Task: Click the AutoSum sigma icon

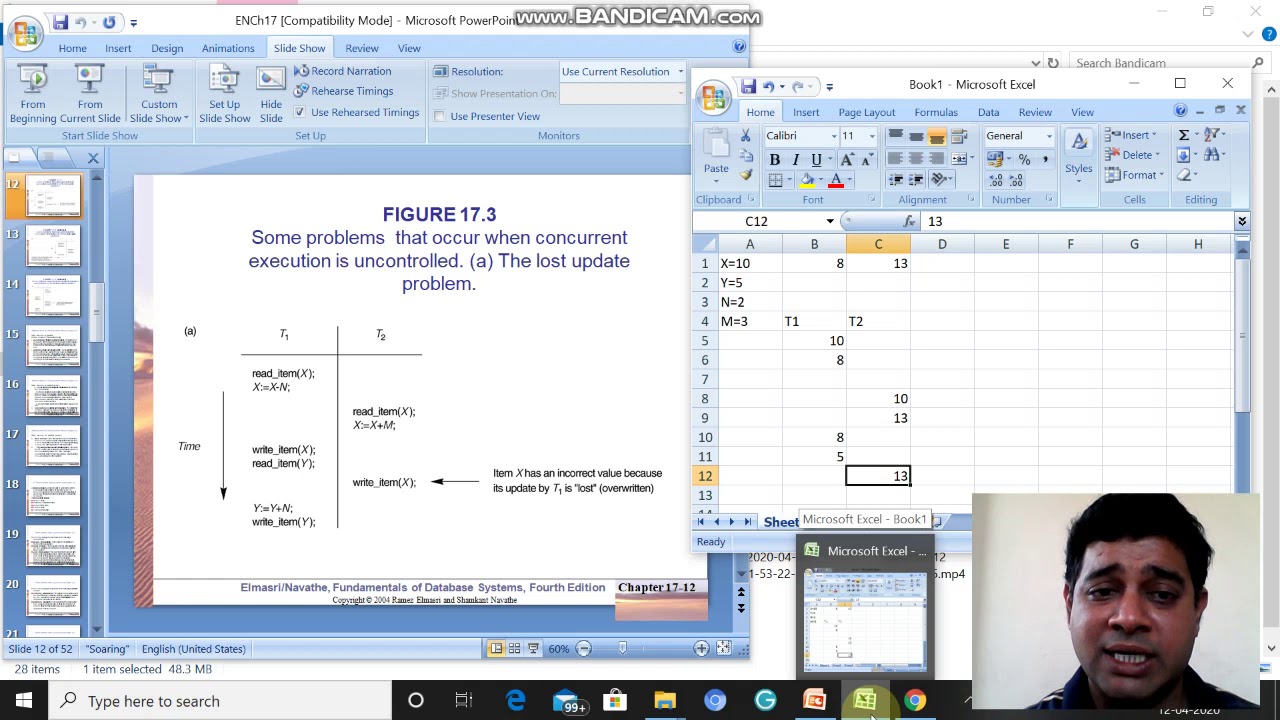Action: (x=1183, y=135)
